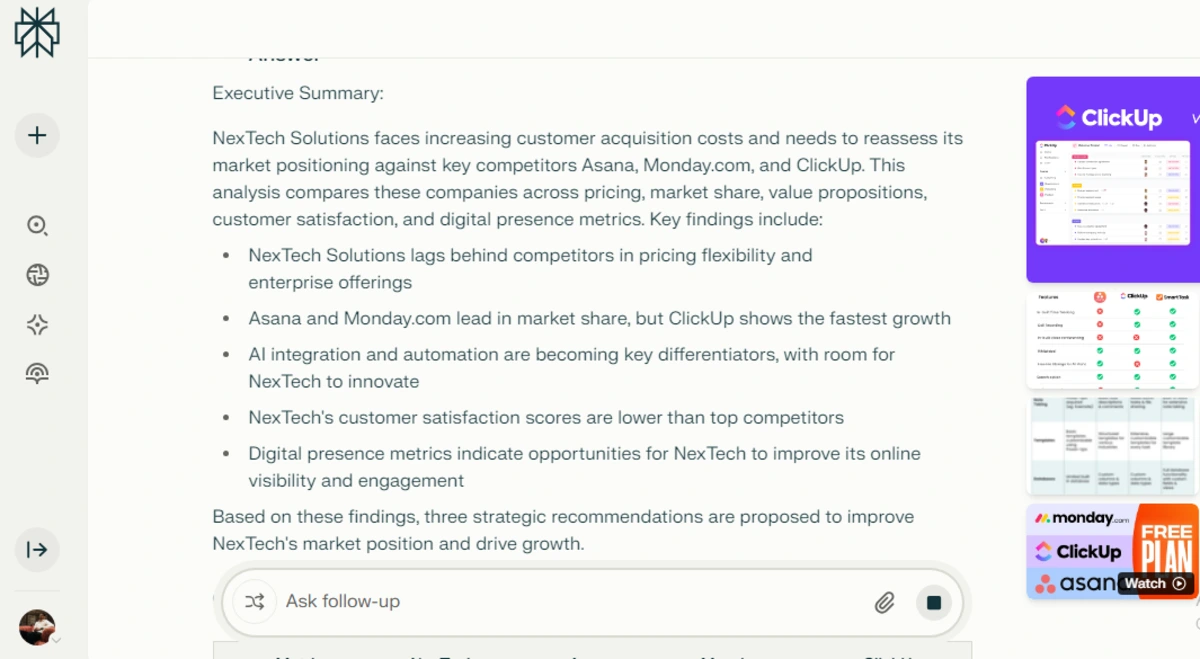Open the radar/antenna sidebar icon

tap(37, 373)
